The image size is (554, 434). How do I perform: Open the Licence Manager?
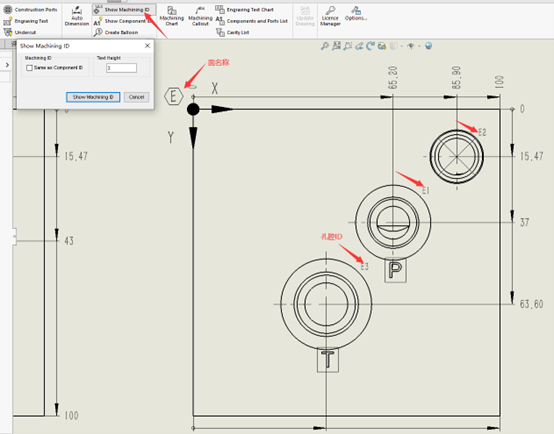click(x=330, y=16)
